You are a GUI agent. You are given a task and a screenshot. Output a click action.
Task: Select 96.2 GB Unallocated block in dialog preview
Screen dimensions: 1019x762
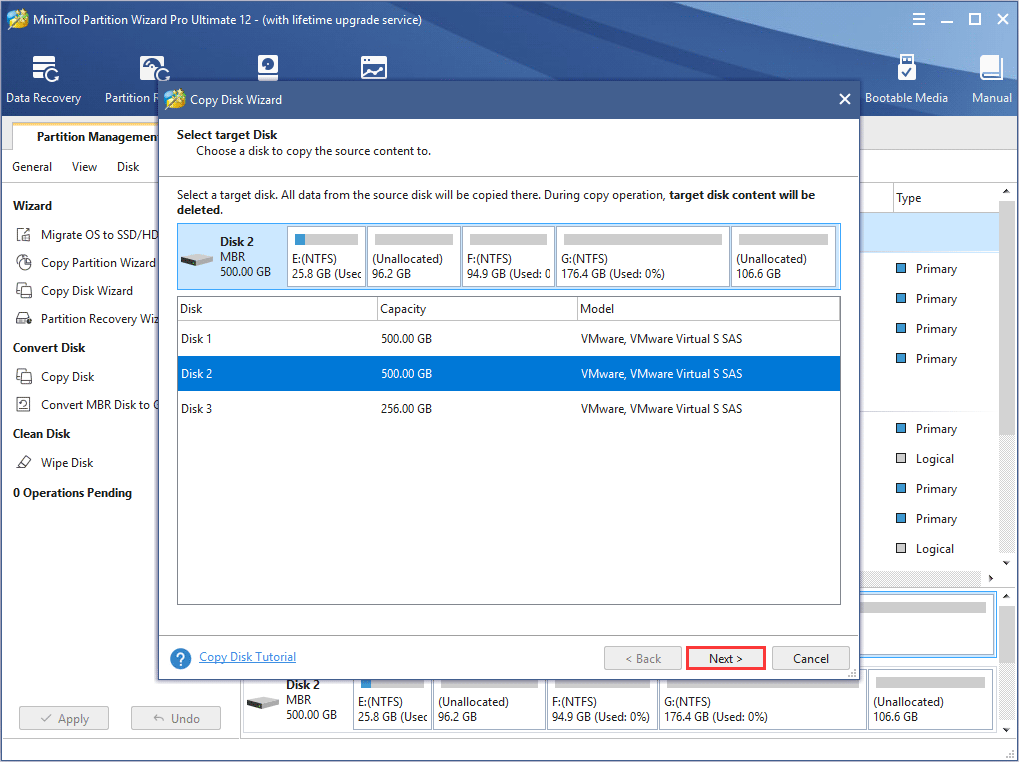tap(414, 257)
